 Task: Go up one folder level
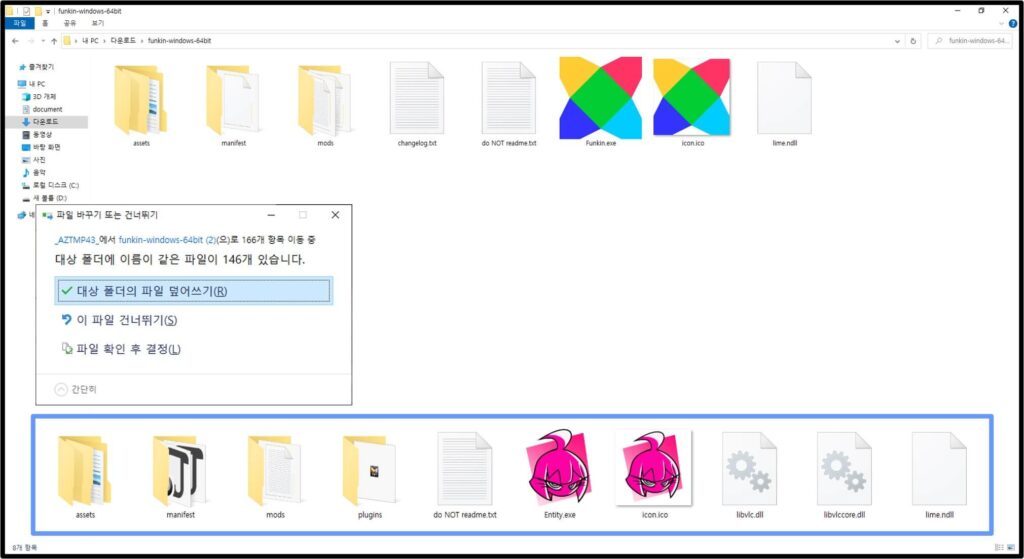click(54, 40)
